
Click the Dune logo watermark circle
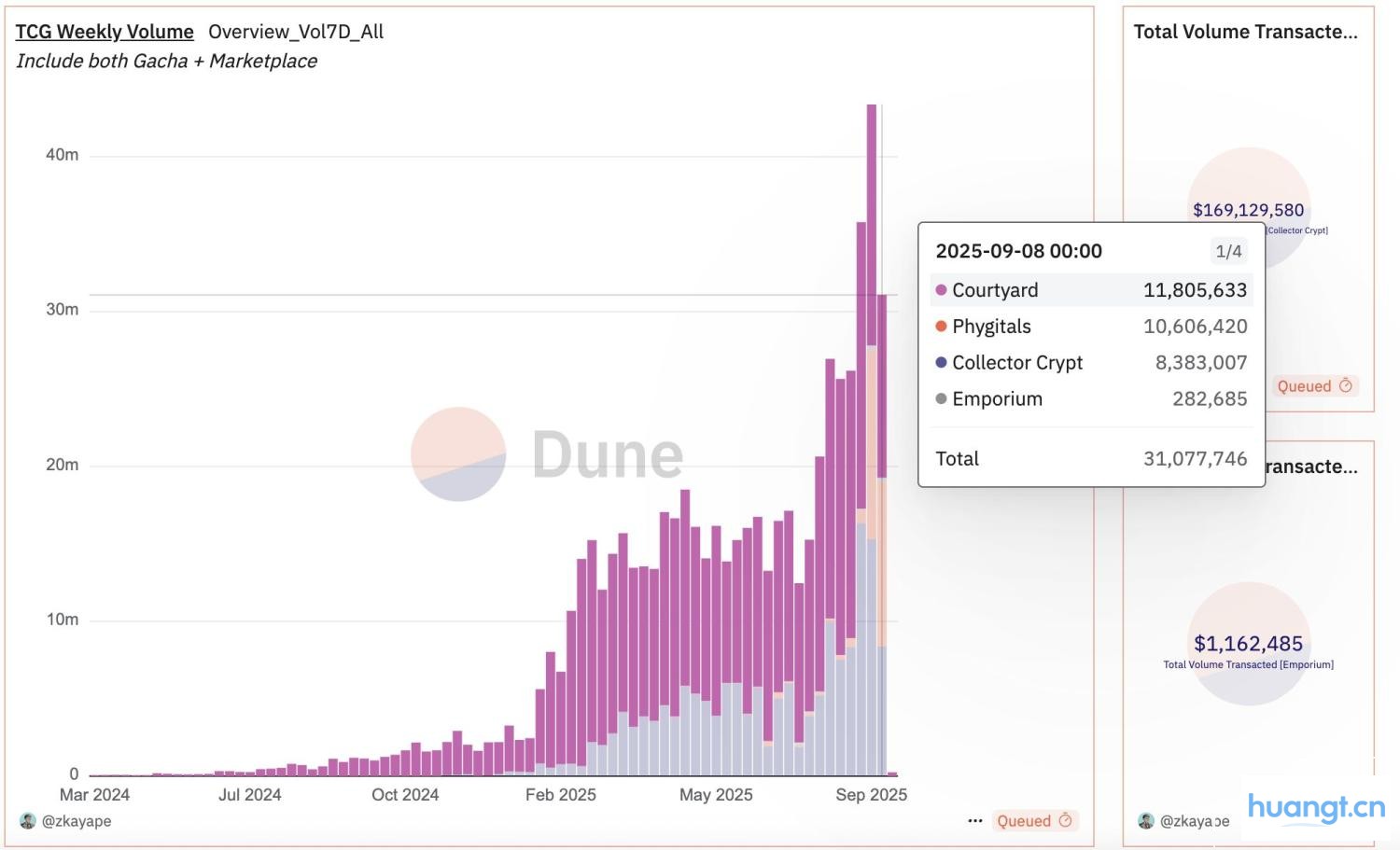point(458,454)
